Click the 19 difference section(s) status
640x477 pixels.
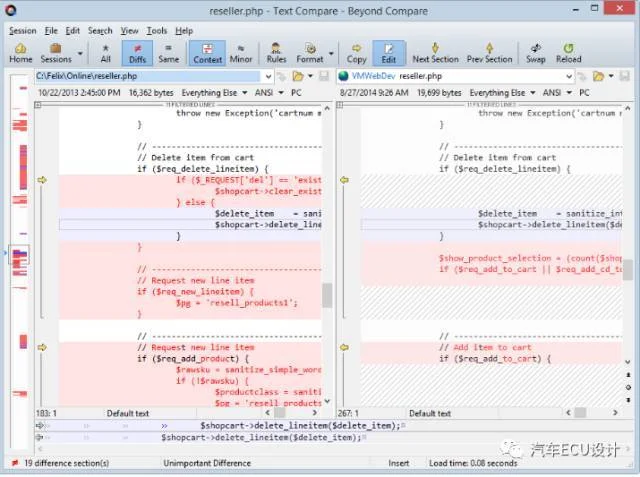[67, 463]
